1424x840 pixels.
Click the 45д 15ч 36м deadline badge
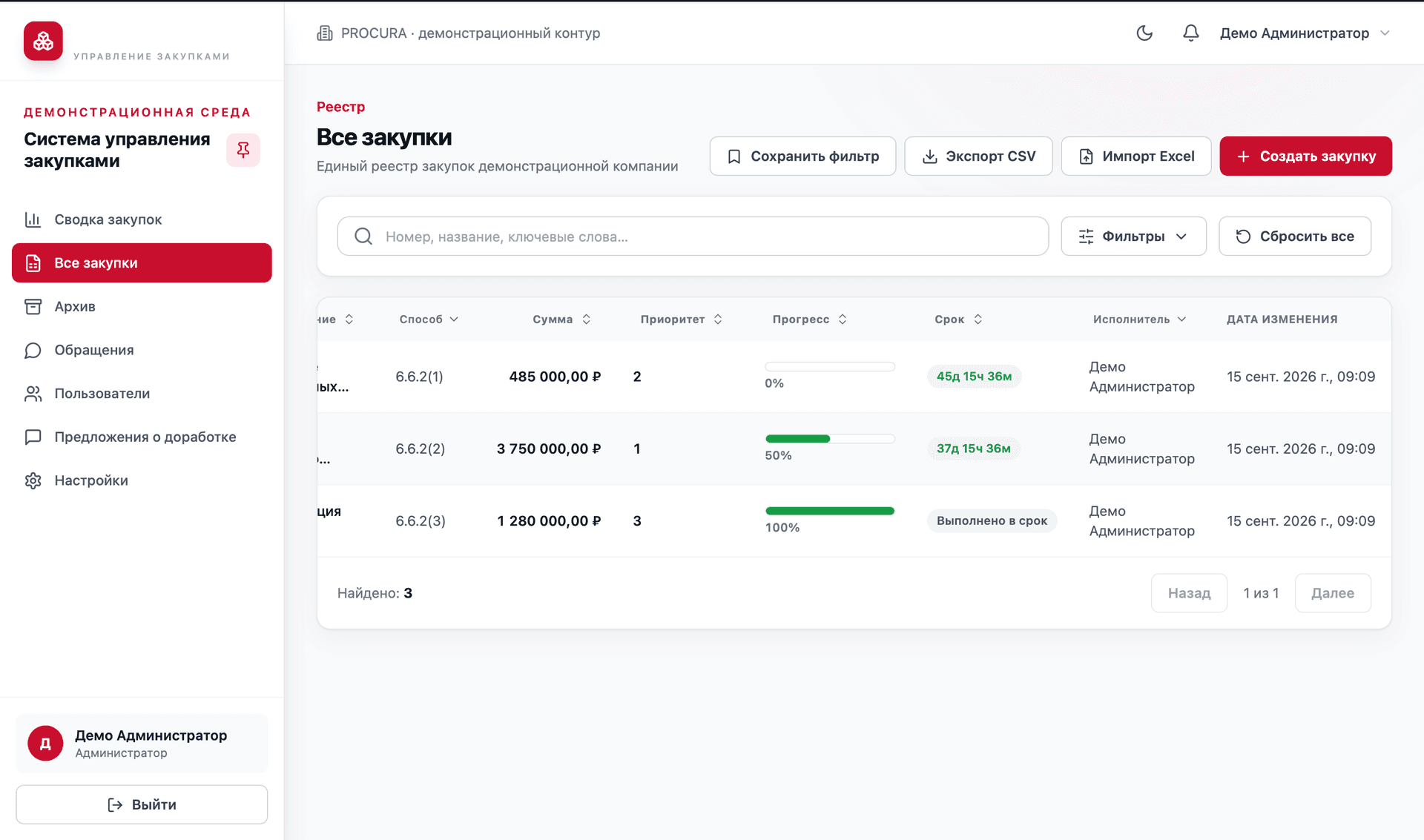tap(974, 377)
